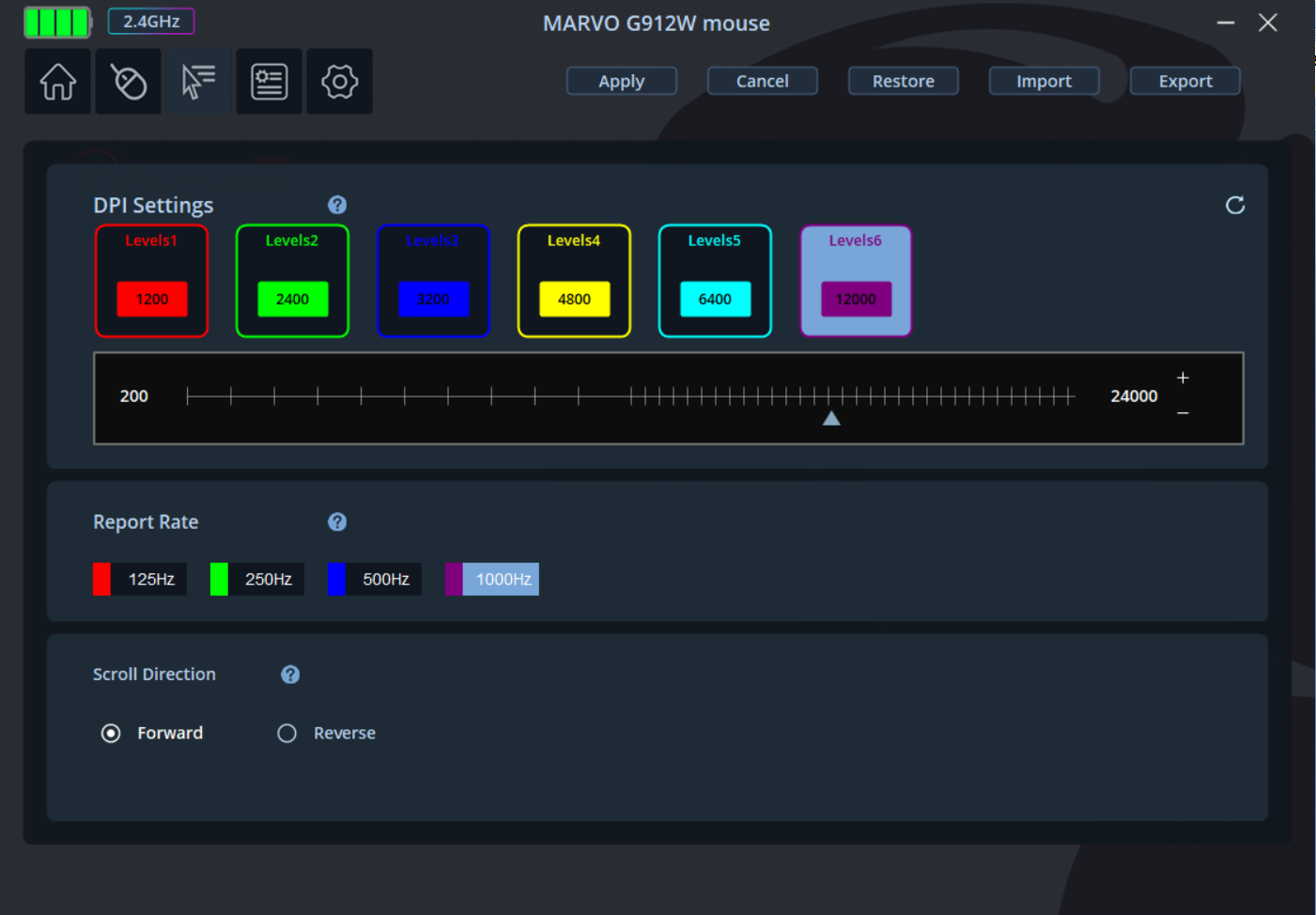Open the macro list icon

(x=269, y=82)
